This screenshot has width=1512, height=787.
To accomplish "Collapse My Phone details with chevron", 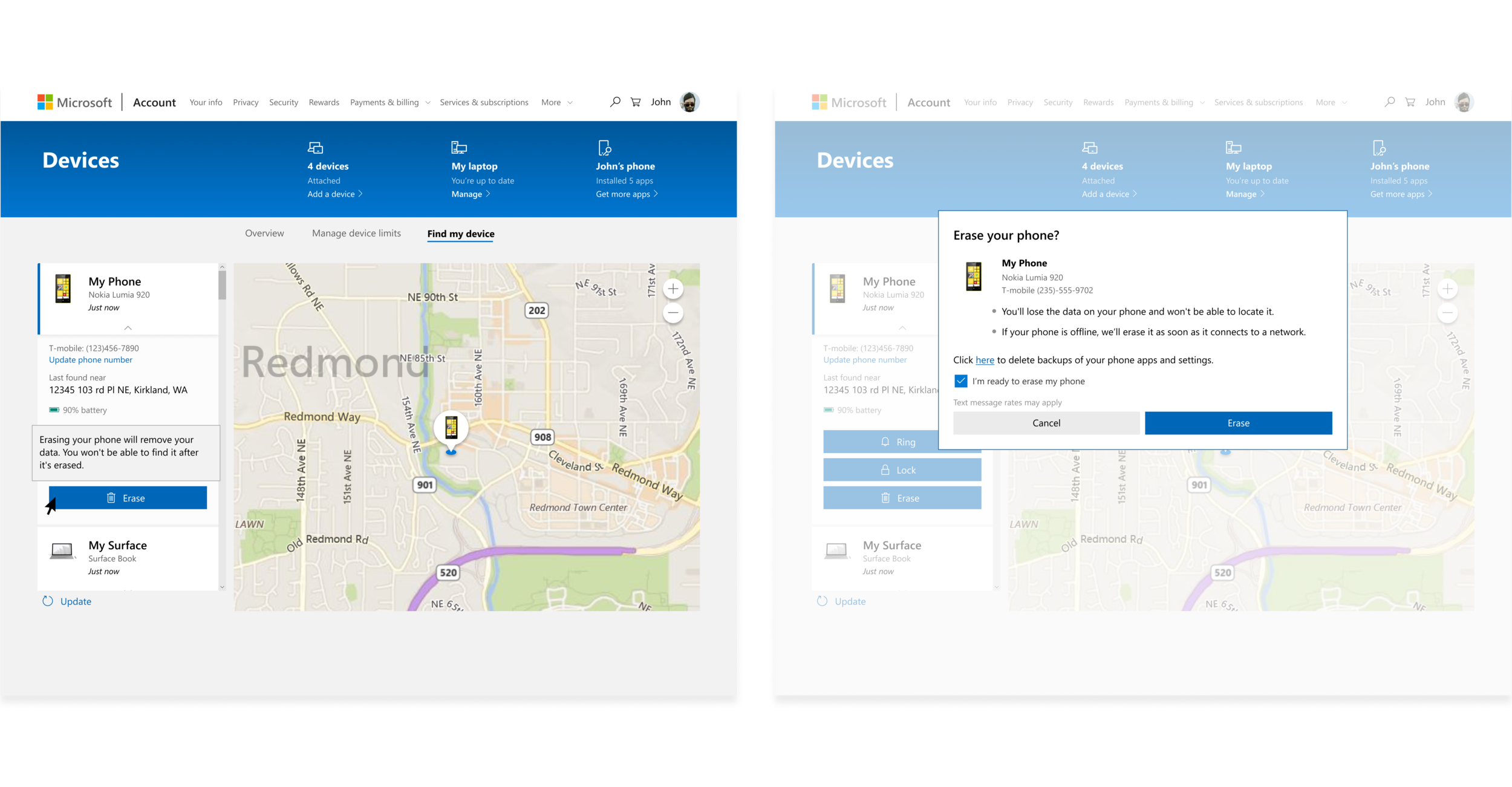I will pyautogui.click(x=128, y=328).
